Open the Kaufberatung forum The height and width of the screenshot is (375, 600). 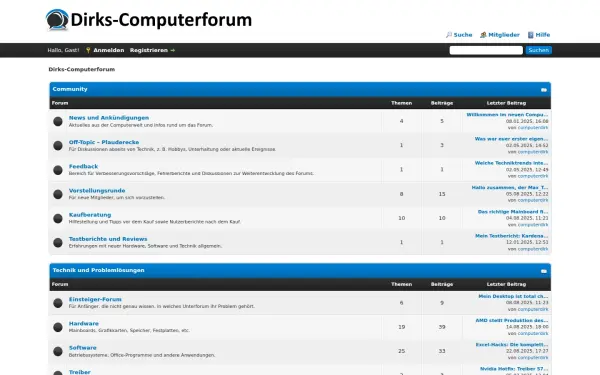90,215
